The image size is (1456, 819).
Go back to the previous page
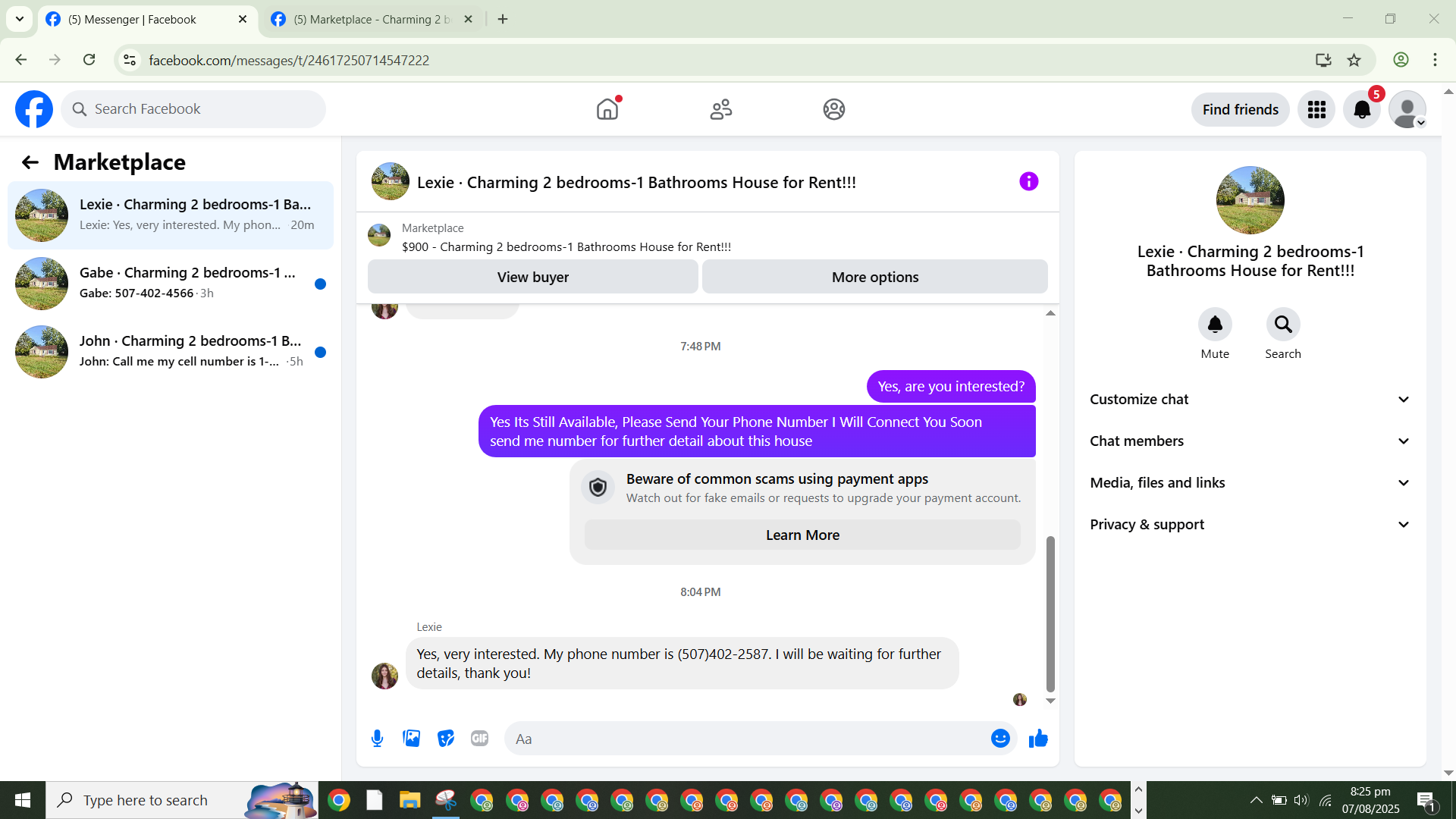click(x=21, y=60)
